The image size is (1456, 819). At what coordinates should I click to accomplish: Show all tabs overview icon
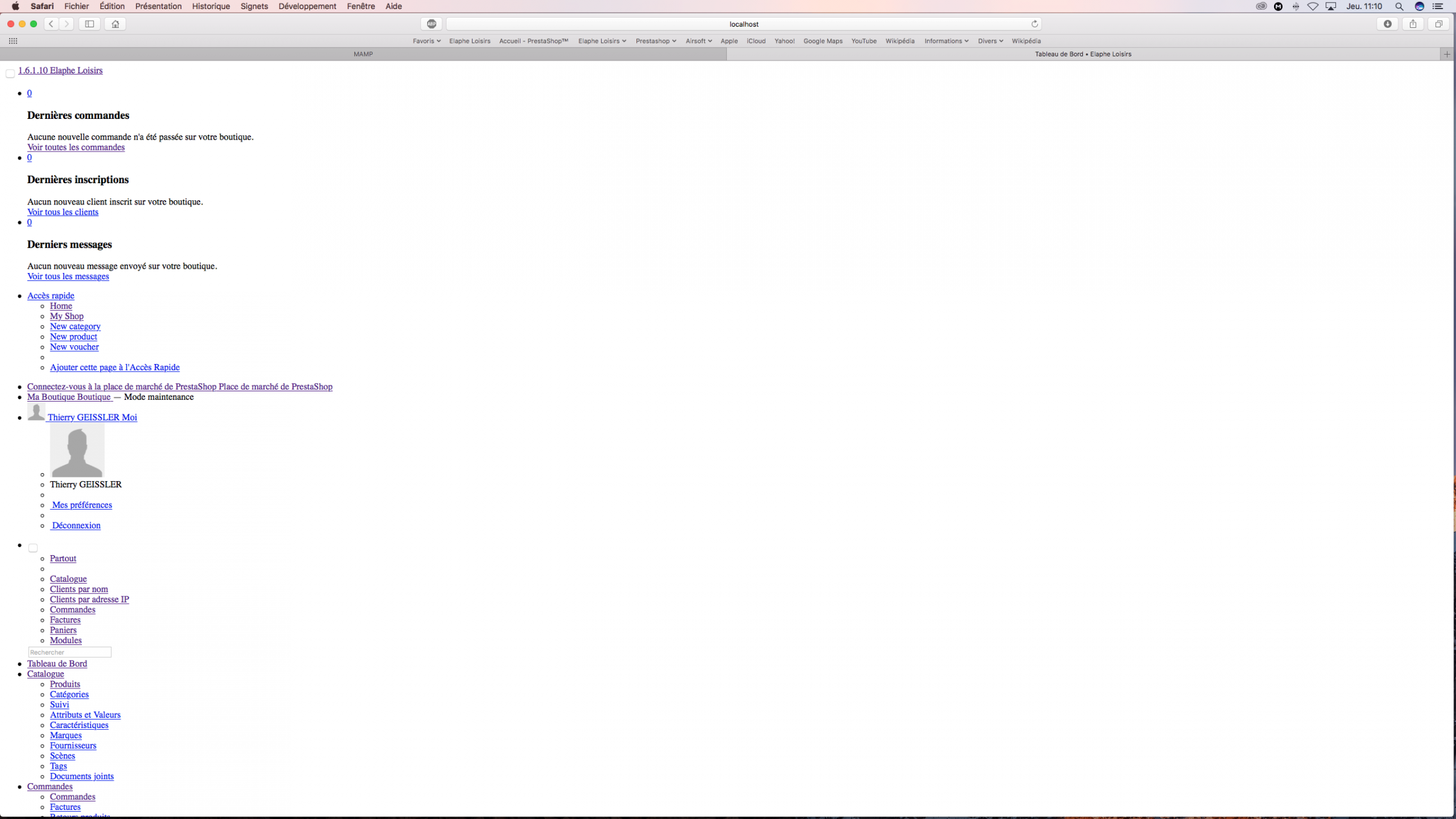point(1438,24)
